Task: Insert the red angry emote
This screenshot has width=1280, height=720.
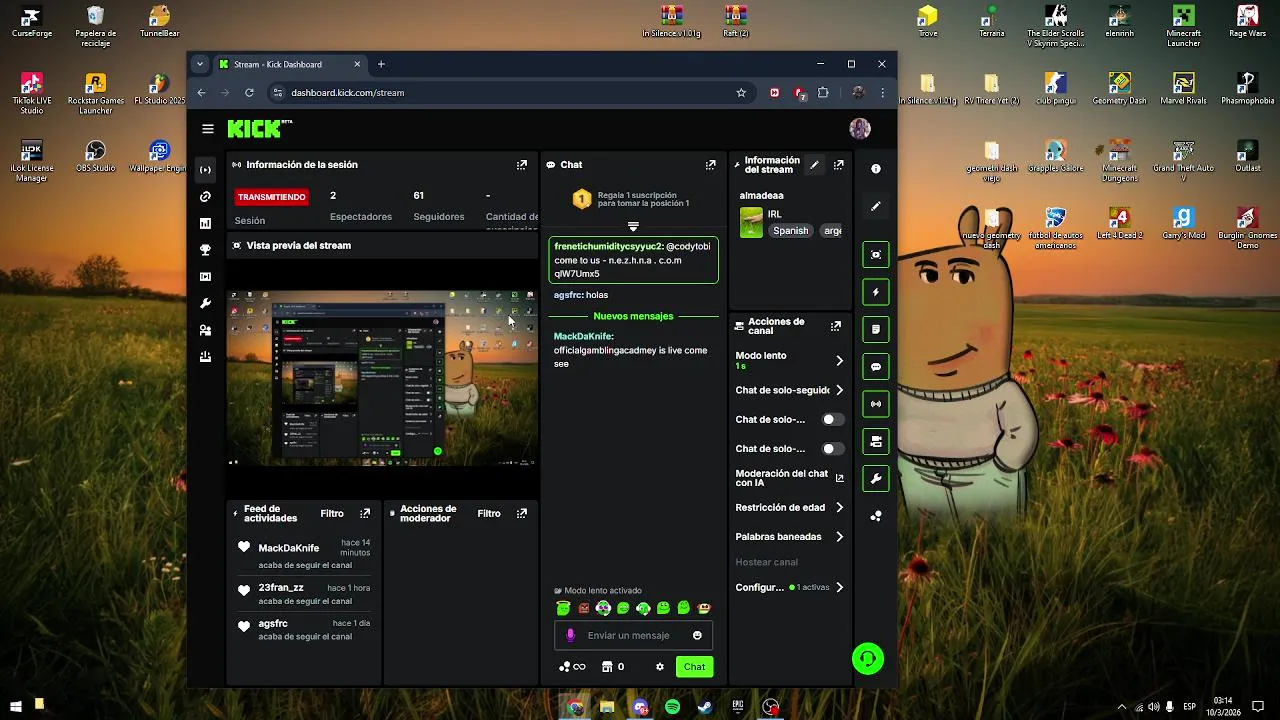Action: 584,608
